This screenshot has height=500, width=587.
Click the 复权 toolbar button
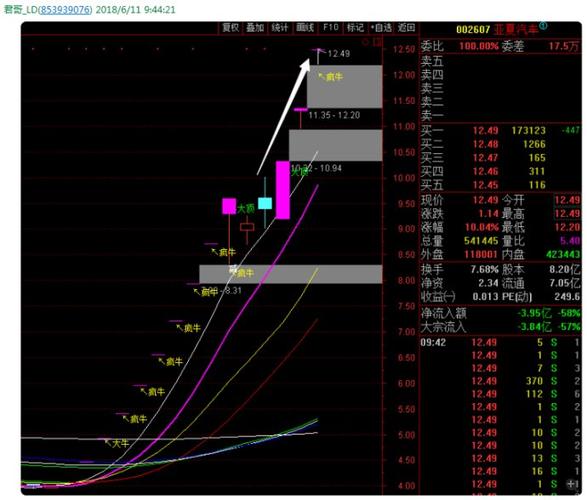(230, 28)
